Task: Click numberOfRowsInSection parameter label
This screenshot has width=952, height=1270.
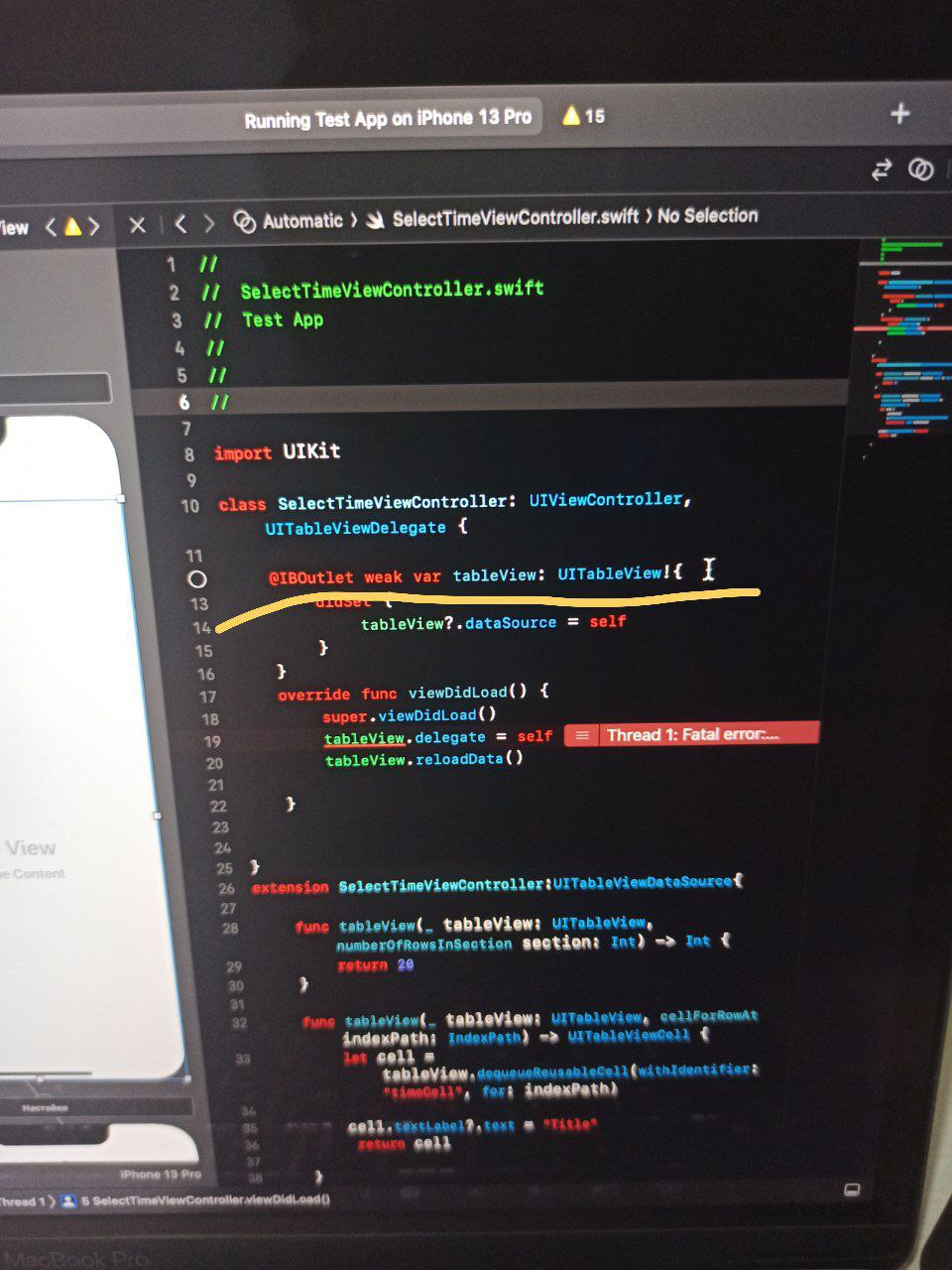Action: pyautogui.click(x=423, y=945)
